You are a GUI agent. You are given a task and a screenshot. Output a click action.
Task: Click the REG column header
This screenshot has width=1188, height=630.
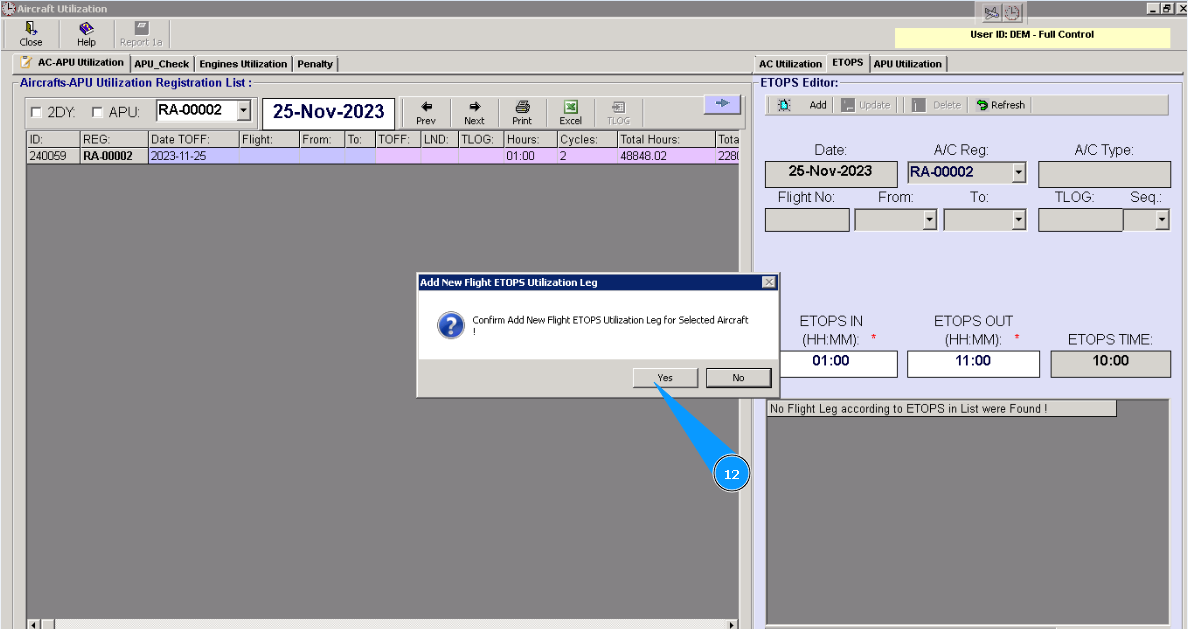pos(114,139)
